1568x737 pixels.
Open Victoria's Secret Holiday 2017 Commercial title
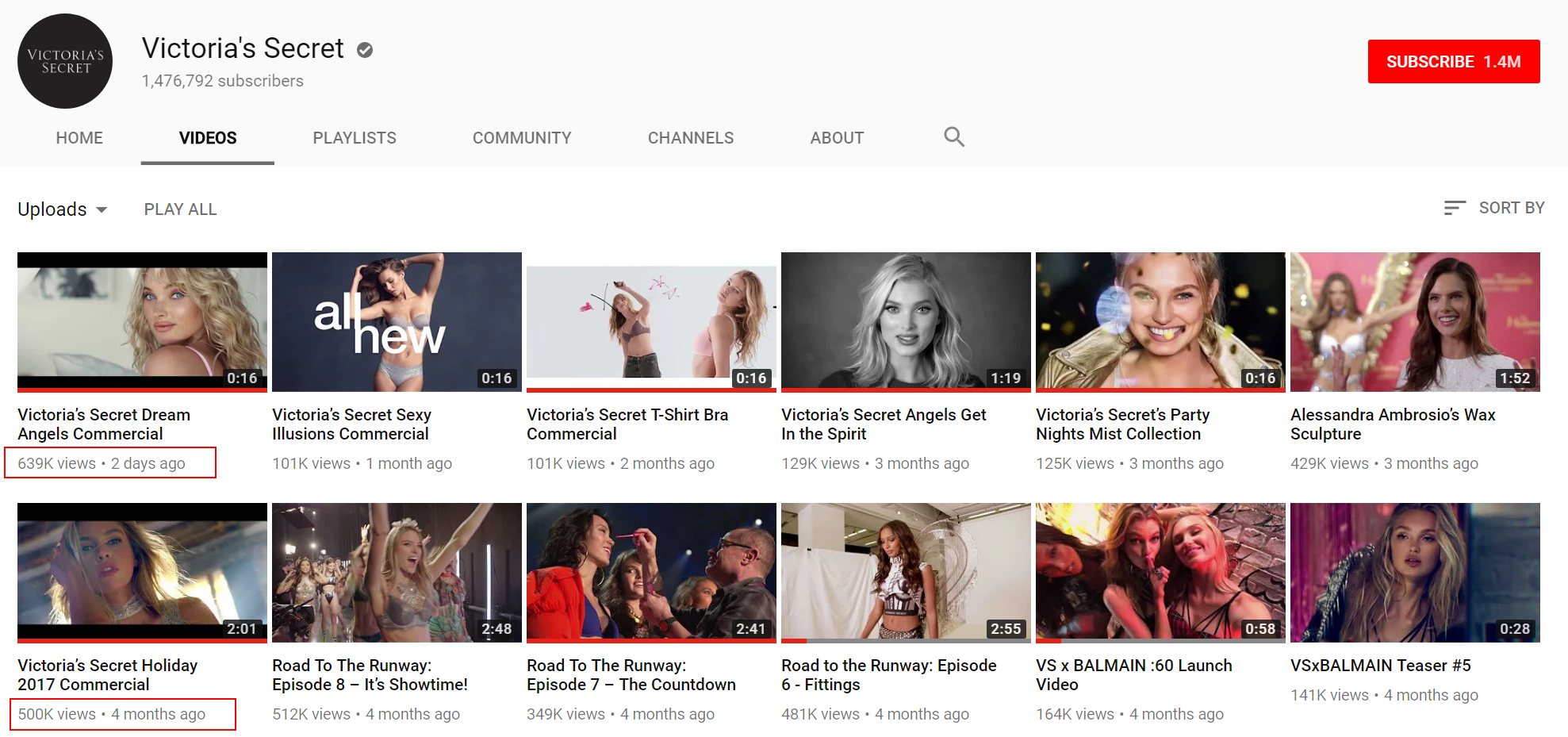(x=107, y=675)
